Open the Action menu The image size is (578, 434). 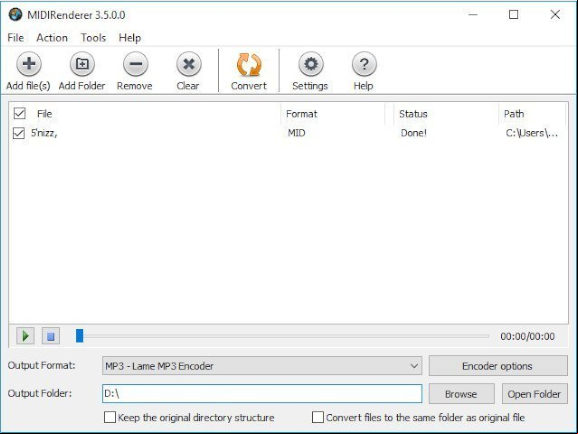coord(52,38)
